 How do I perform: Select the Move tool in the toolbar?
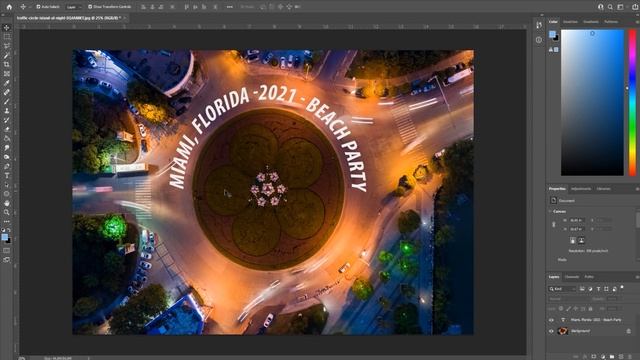pyautogui.click(x=7, y=28)
